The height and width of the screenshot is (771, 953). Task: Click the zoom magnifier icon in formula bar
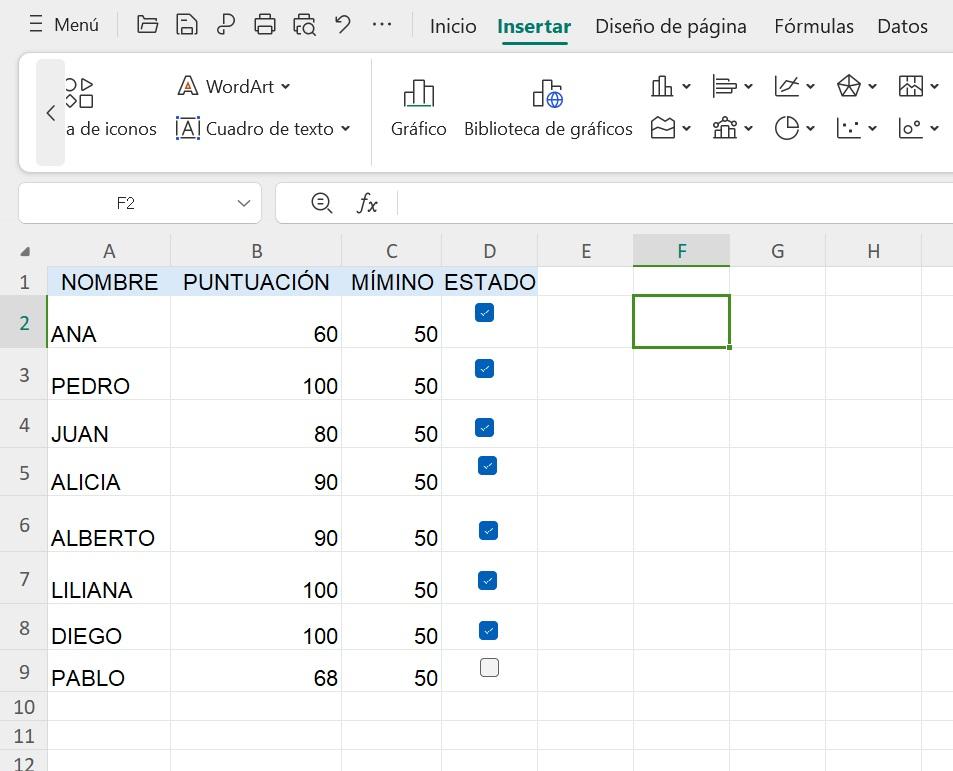point(321,203)
